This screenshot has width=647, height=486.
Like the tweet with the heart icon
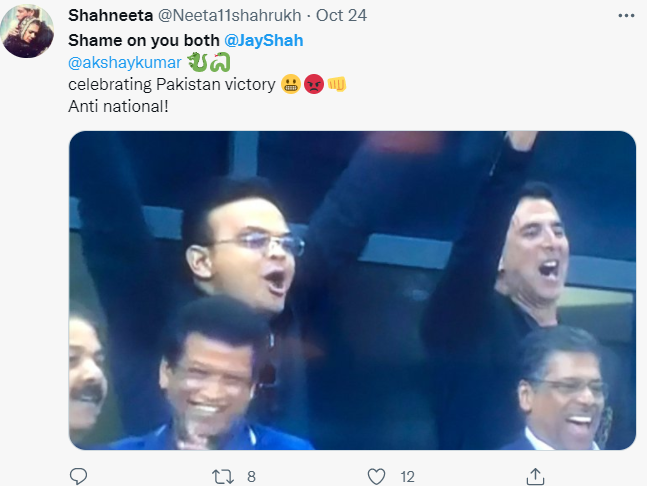click(x=376, y=476)
